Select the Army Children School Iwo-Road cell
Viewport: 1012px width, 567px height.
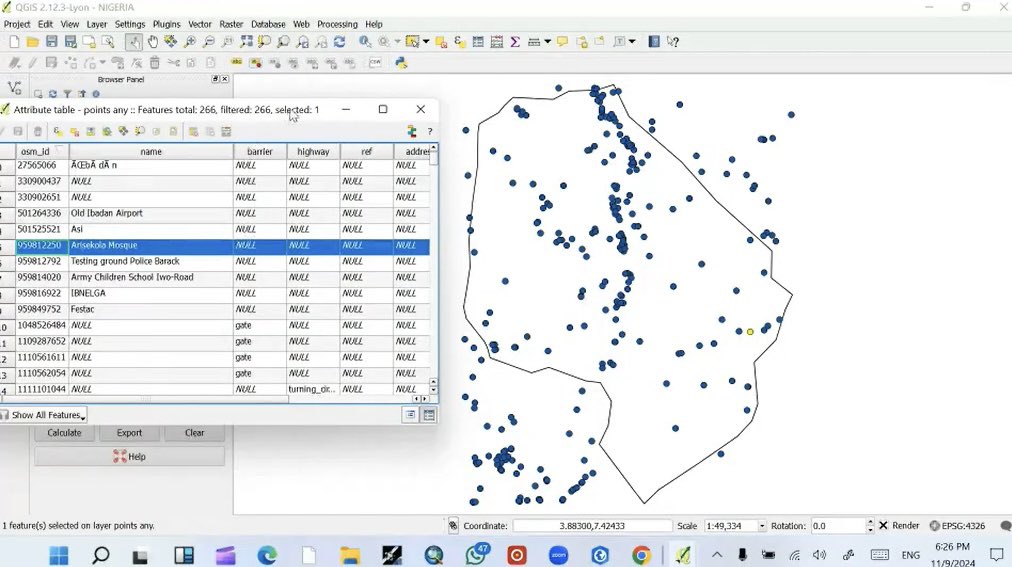coord(150,277)
